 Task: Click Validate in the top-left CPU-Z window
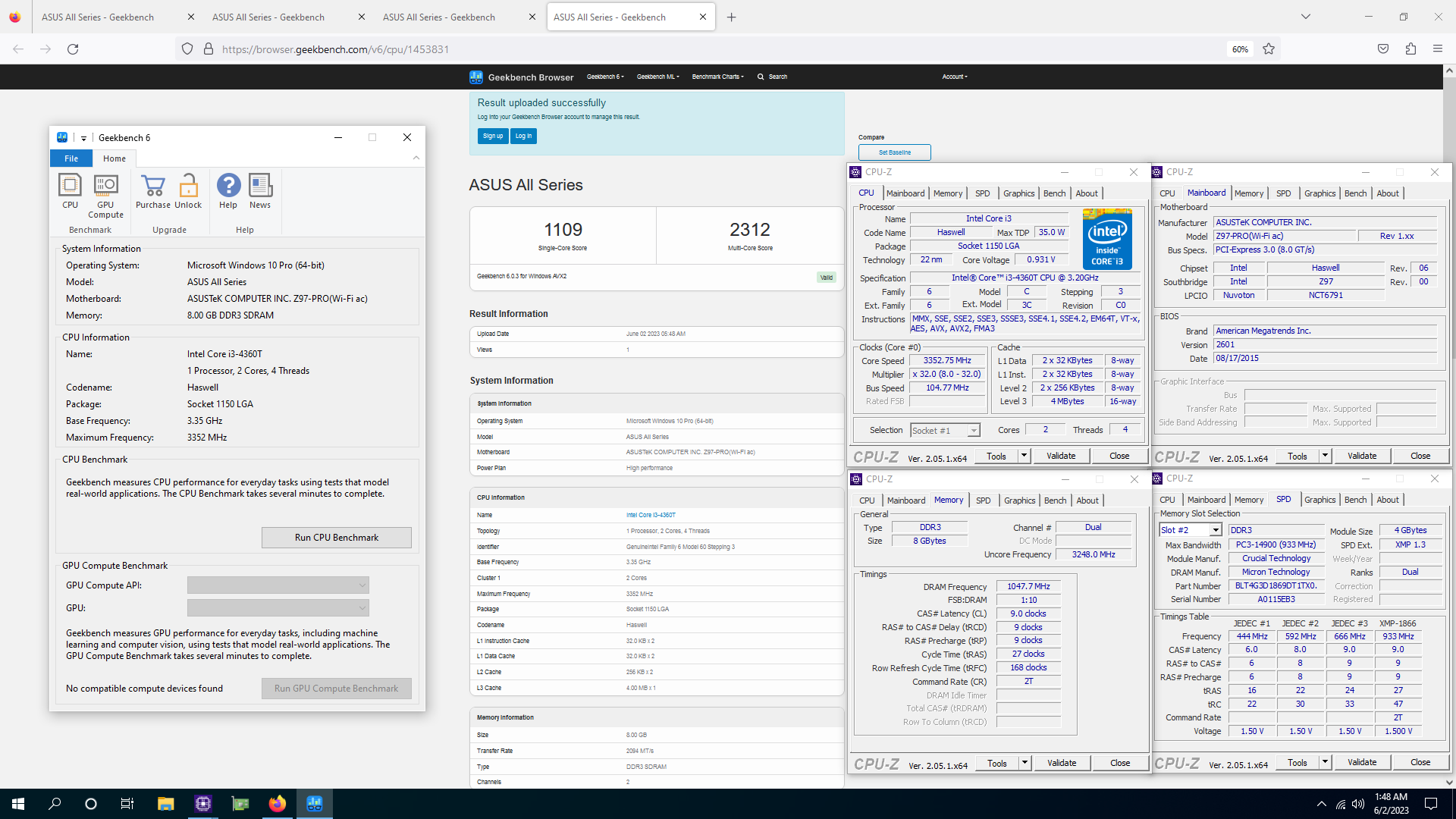pos(1061,456)
